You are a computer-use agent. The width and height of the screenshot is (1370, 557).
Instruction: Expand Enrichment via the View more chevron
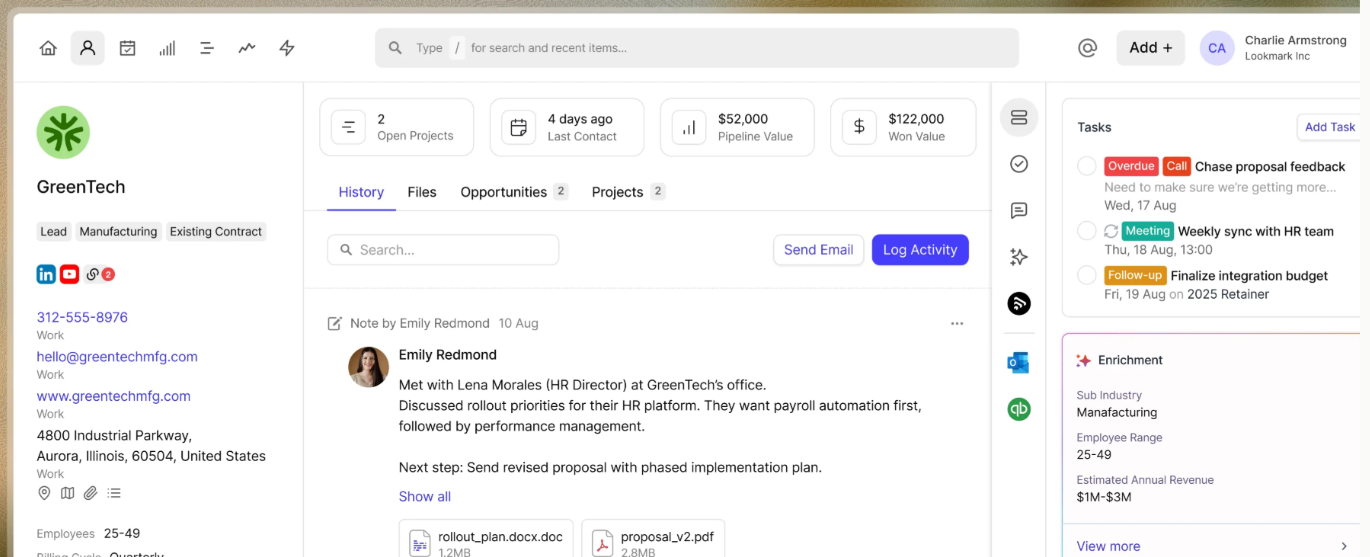(1344, 546)
